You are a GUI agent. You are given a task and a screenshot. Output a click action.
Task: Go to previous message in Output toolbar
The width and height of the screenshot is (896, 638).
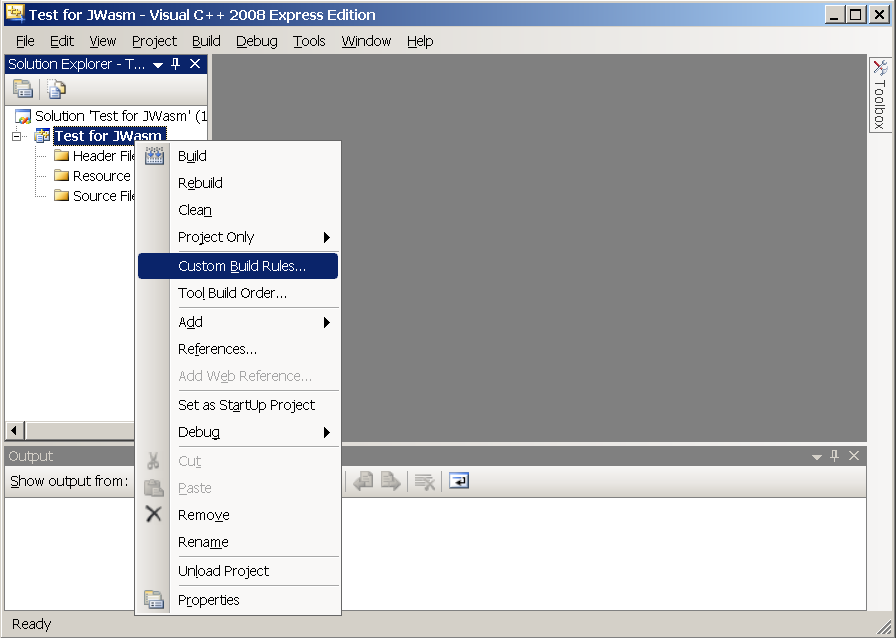tap(363, 481)
